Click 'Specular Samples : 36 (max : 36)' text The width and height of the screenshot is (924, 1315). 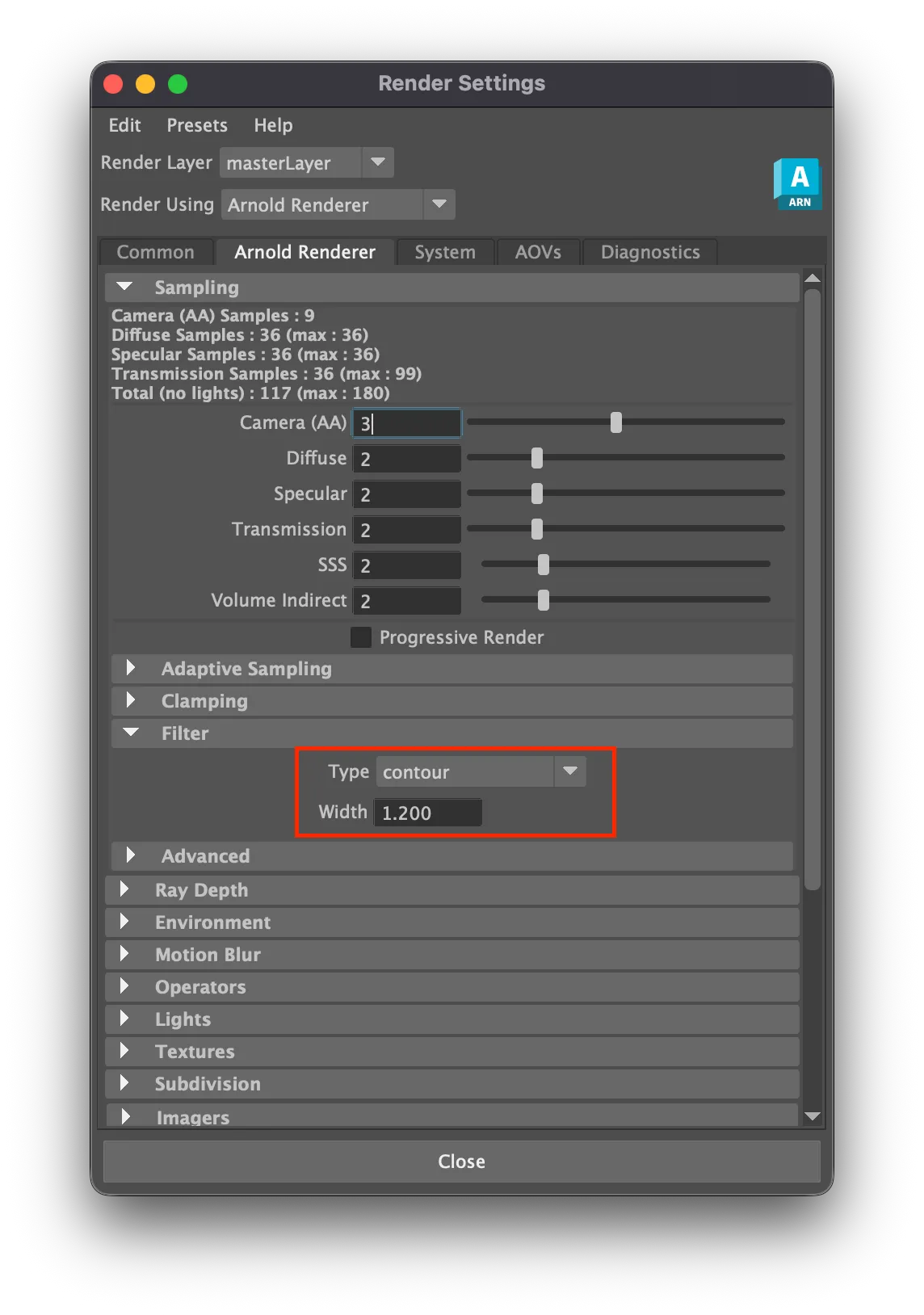(x=246, y=354)
